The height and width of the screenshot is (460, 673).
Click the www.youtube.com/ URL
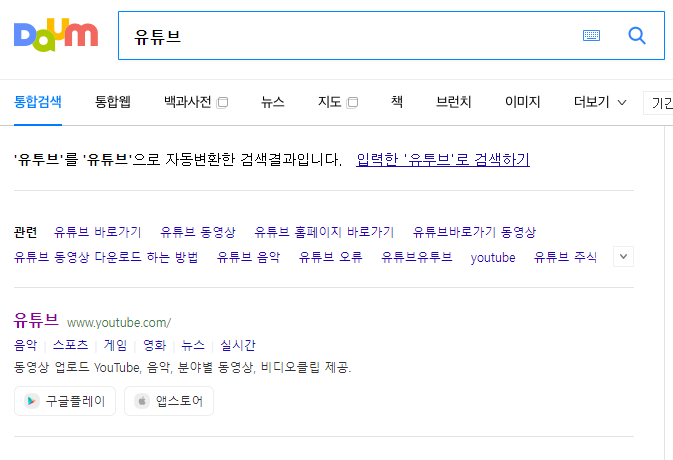pos(119,323)
